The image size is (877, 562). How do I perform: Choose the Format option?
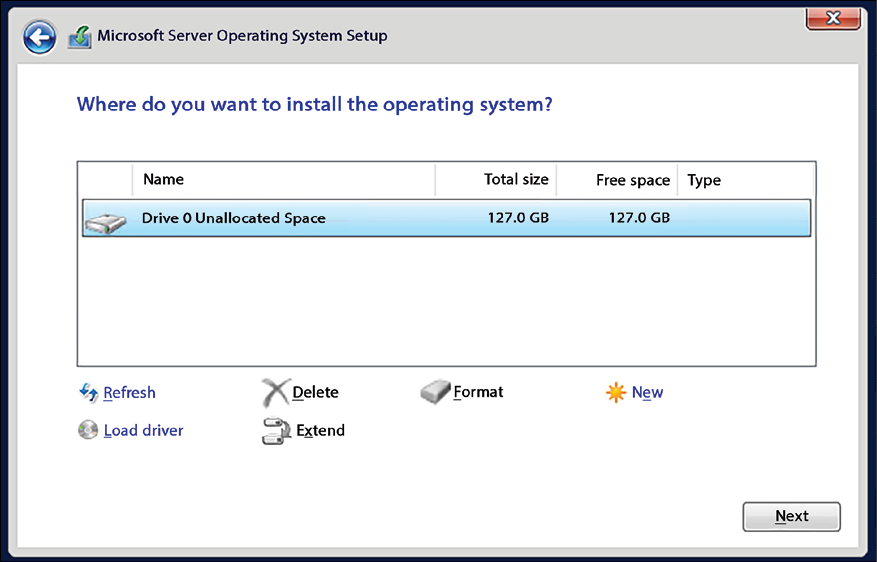(478, 391)
